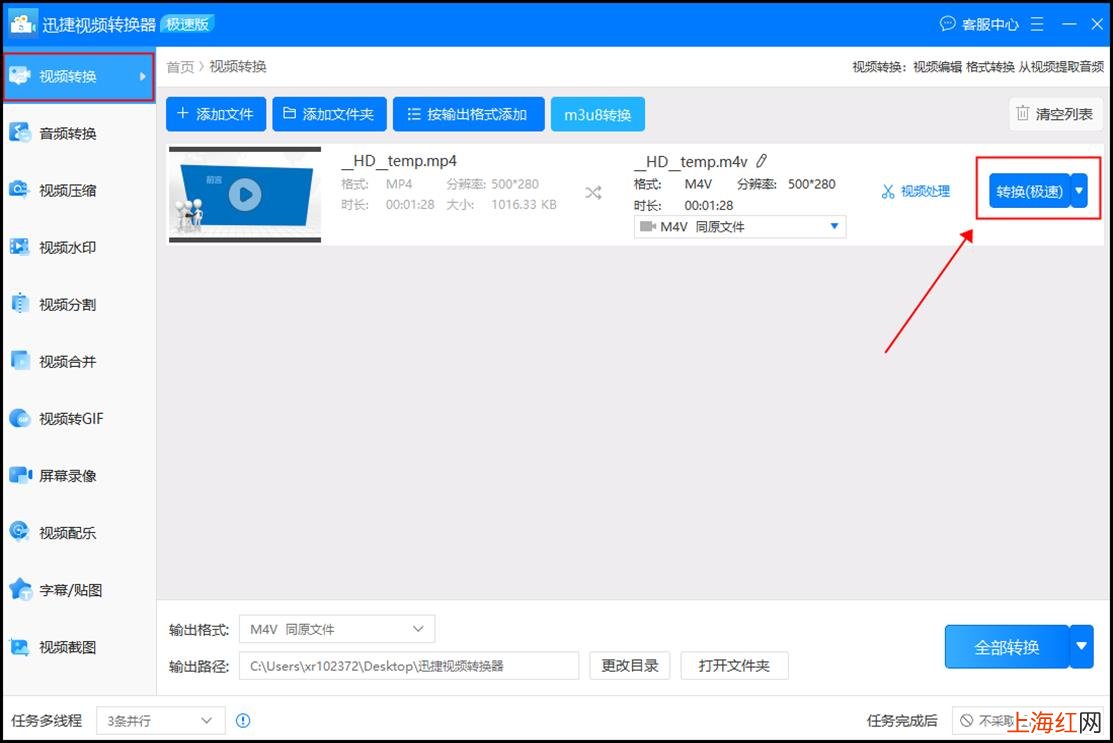
Task: Open the 3条并行 multithread dropdown
Action: [160, 720]
